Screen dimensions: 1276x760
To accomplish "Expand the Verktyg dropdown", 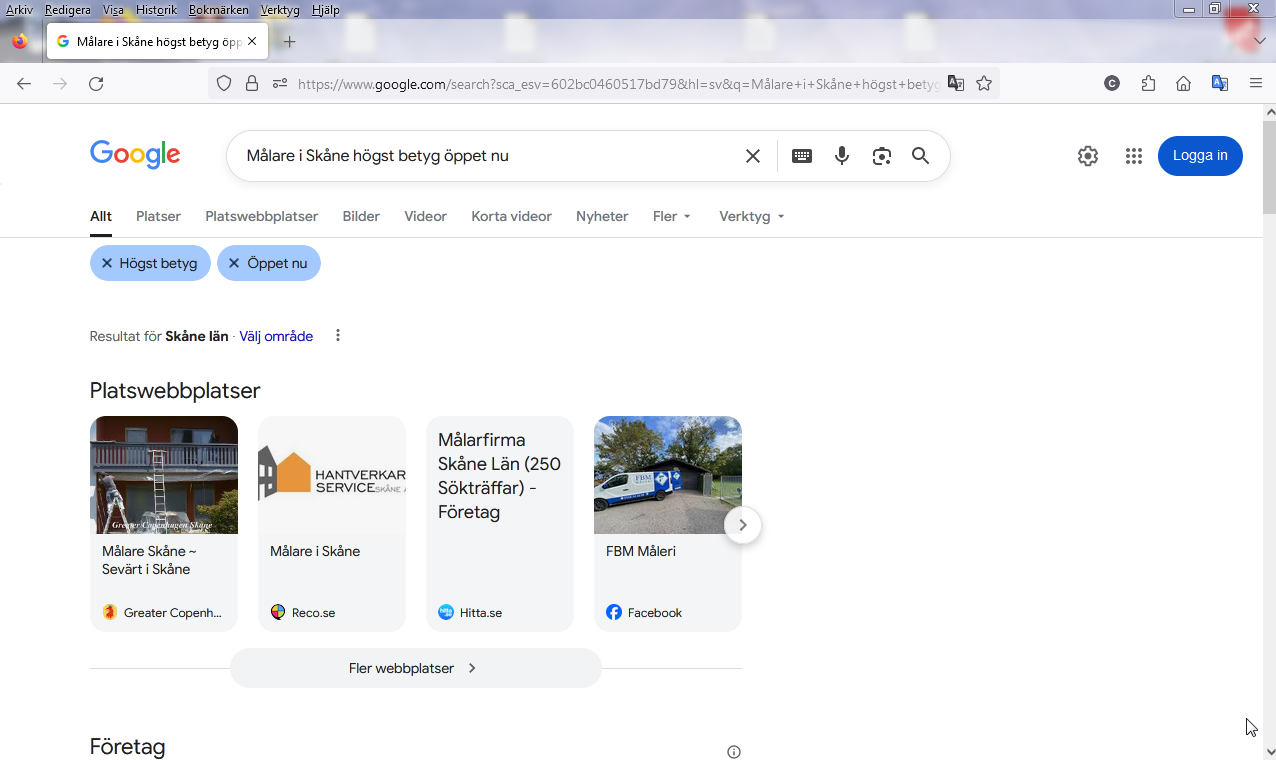I will [751, 216].
